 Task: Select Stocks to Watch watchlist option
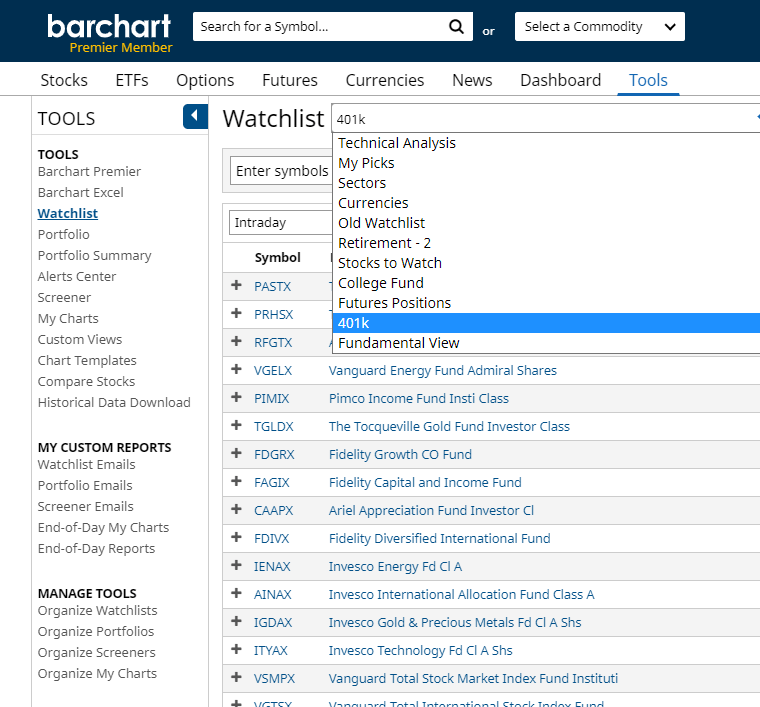(x=390, y=263)
